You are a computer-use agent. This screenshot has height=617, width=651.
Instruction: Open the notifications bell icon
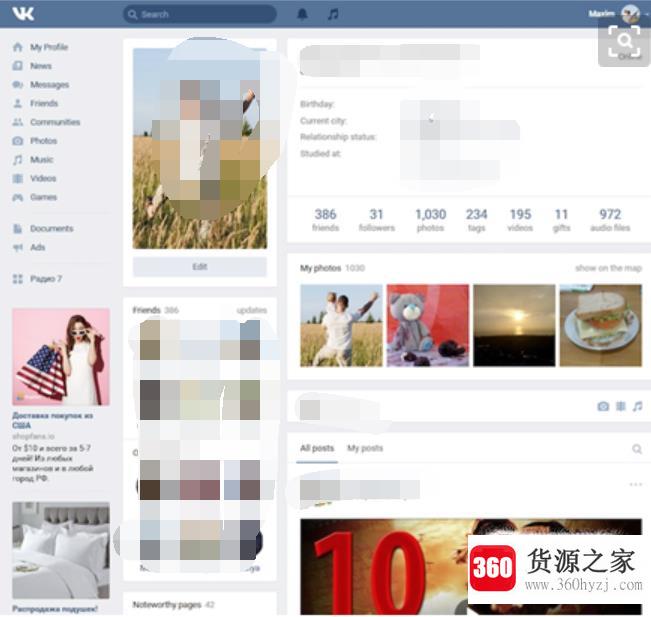(x=302, y=14)
